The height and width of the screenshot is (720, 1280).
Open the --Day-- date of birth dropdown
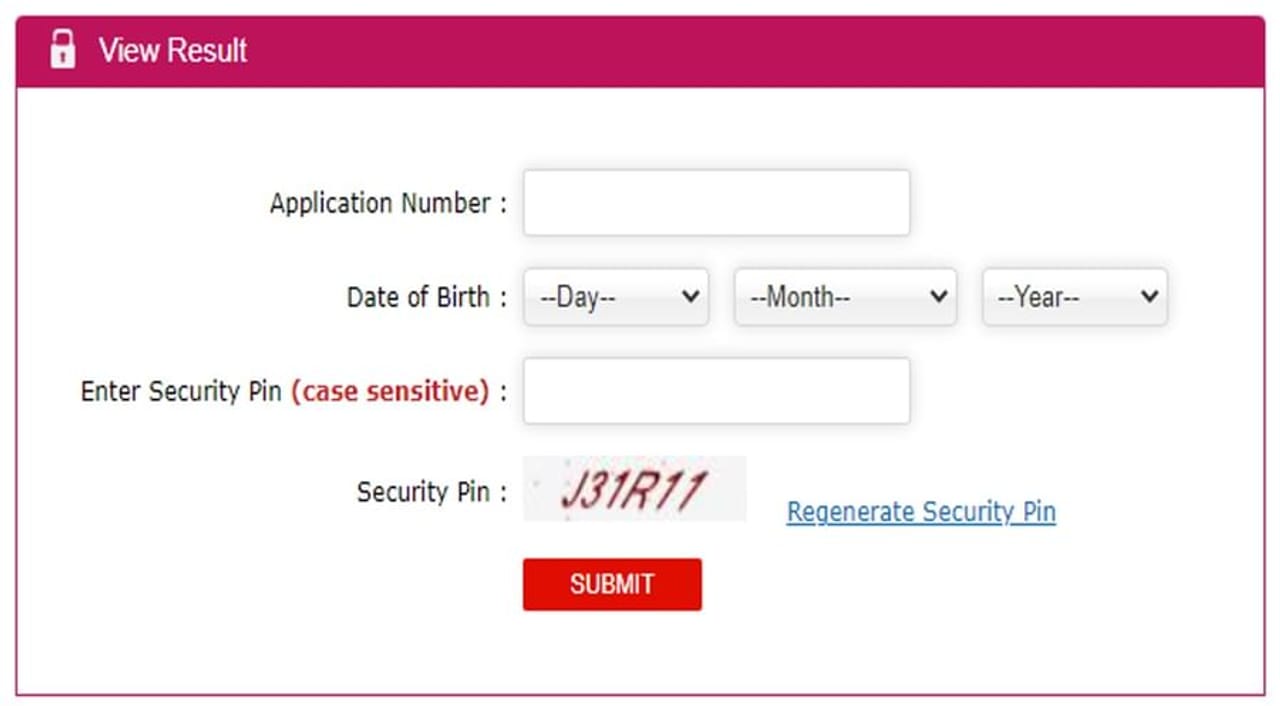[615, 297]
